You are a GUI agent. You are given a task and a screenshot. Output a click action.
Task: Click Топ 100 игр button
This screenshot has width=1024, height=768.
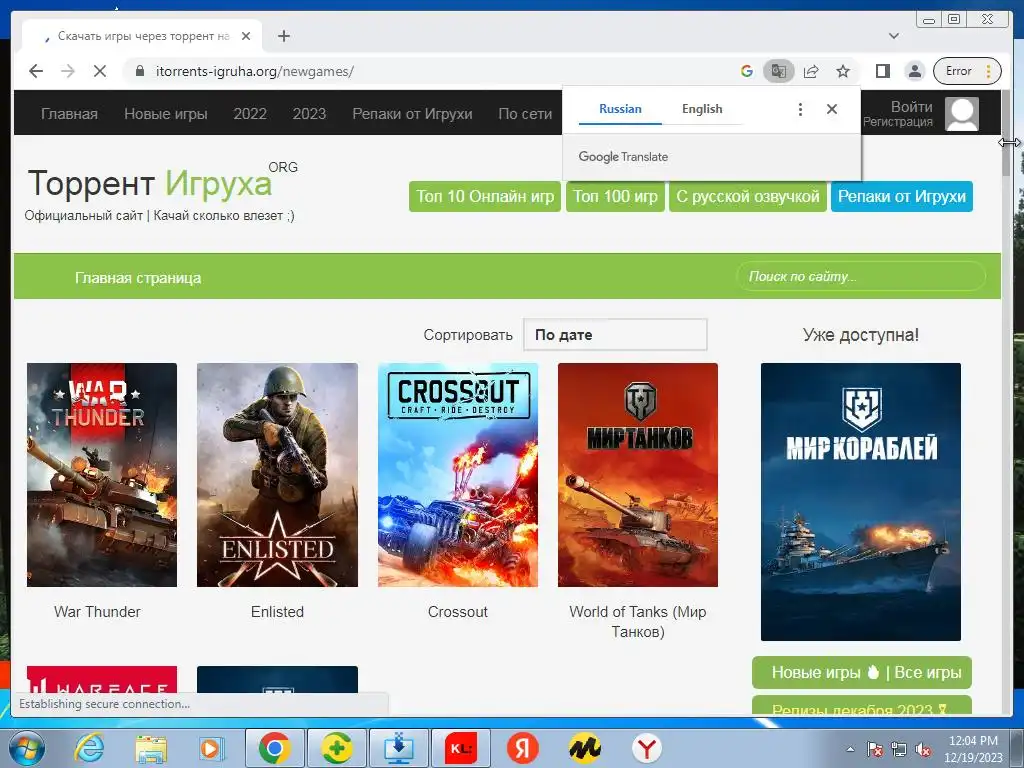click(615, 197)
